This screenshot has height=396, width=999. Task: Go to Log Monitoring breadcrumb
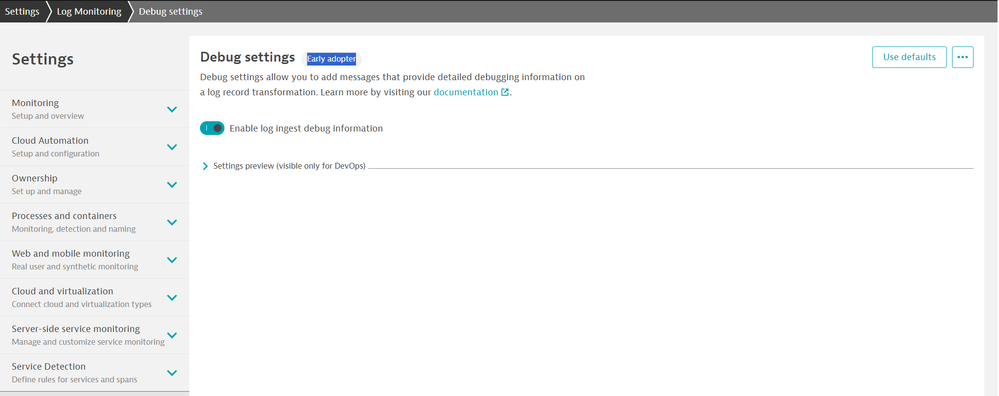(x=89, y=11)
